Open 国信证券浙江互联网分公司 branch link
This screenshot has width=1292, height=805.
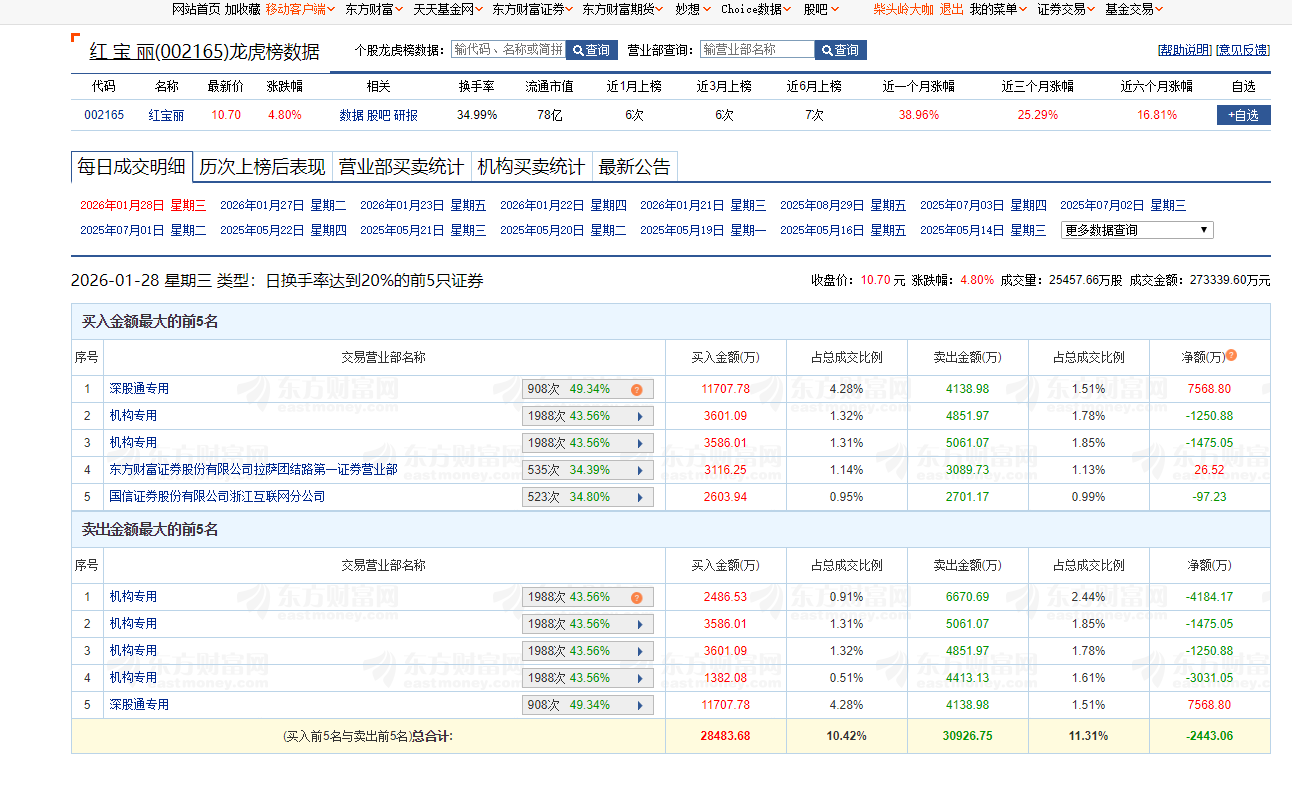(x=217, y=497)
